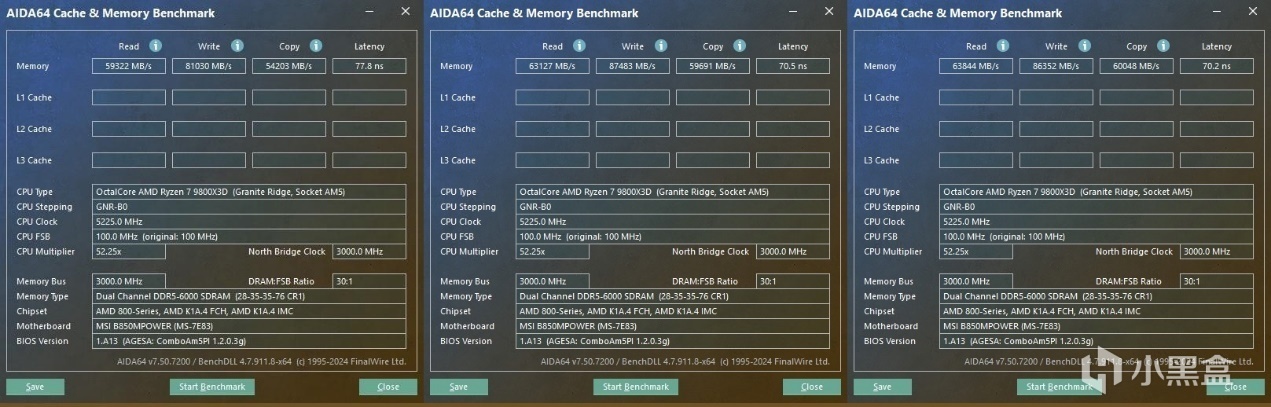1271x407 pixels.
Task: Select memory write value 86352 MB/s
Action: point(1056,66)
